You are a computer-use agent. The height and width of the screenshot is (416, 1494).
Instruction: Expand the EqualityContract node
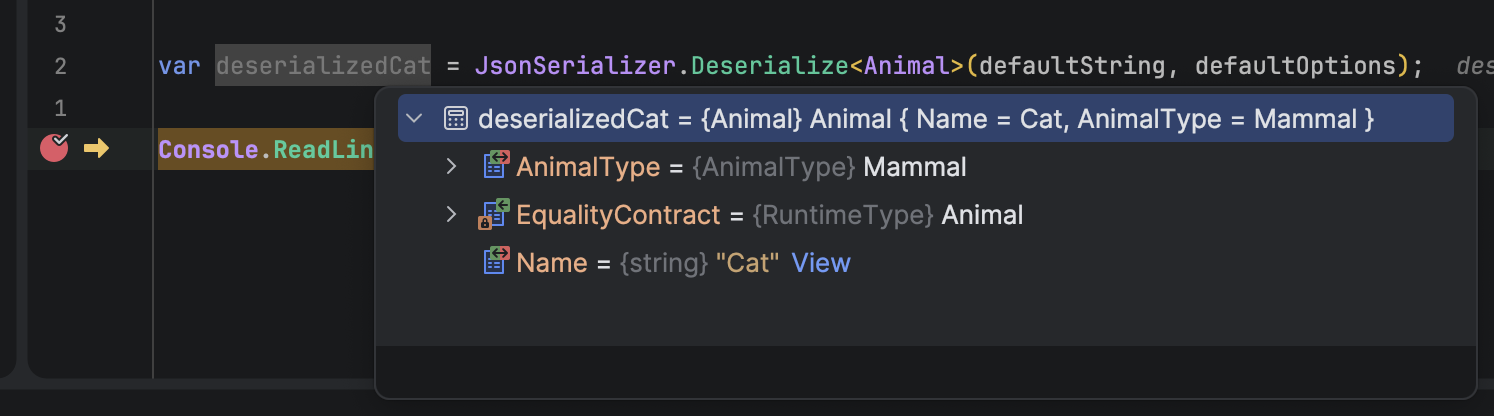click(x=451, y=215)
